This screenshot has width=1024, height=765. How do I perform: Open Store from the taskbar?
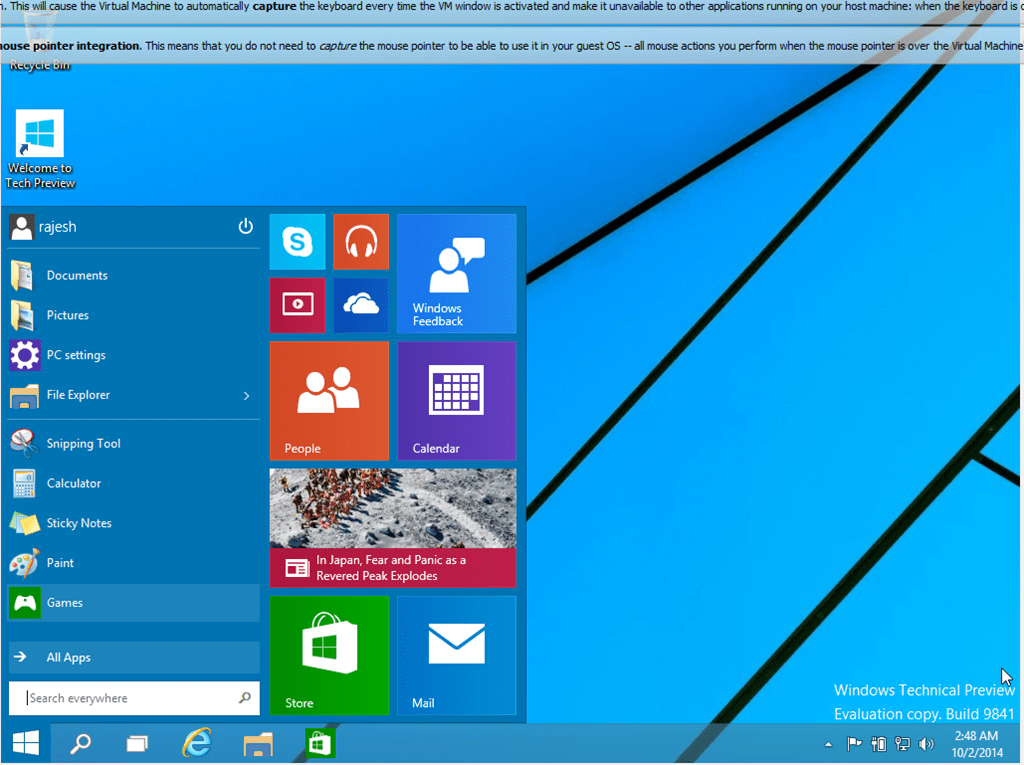pos(319,743)
